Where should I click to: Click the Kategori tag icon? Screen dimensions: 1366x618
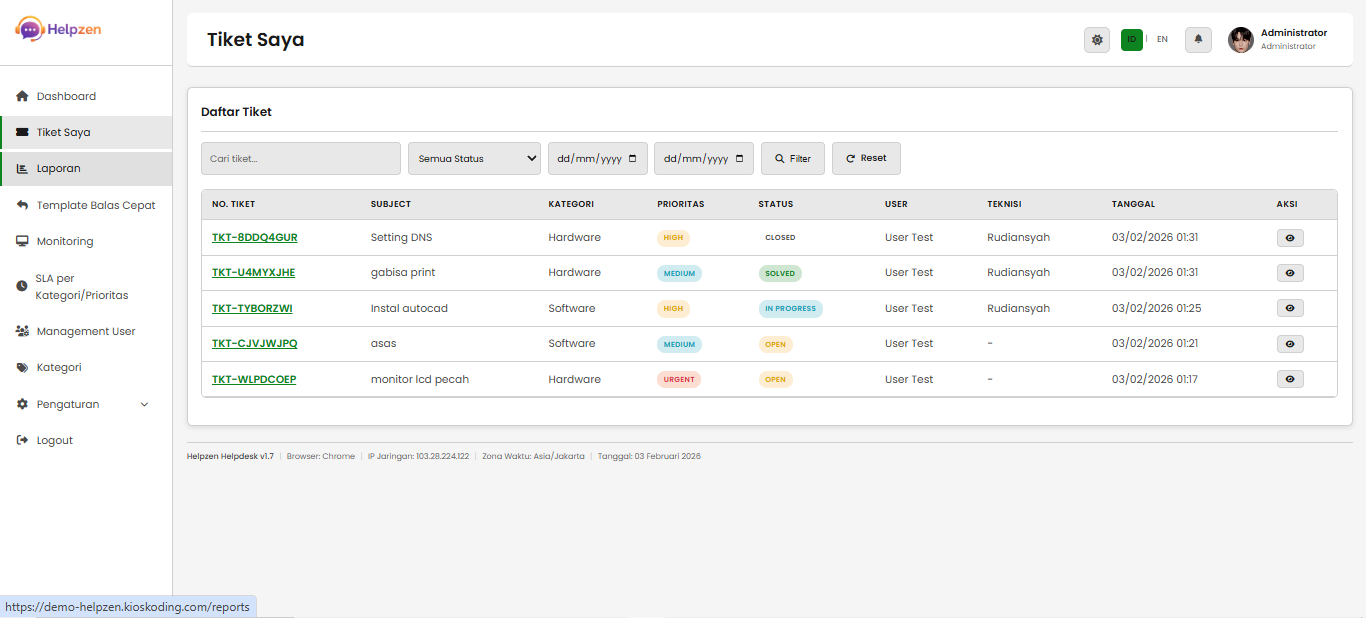click(x=24, y=367)
